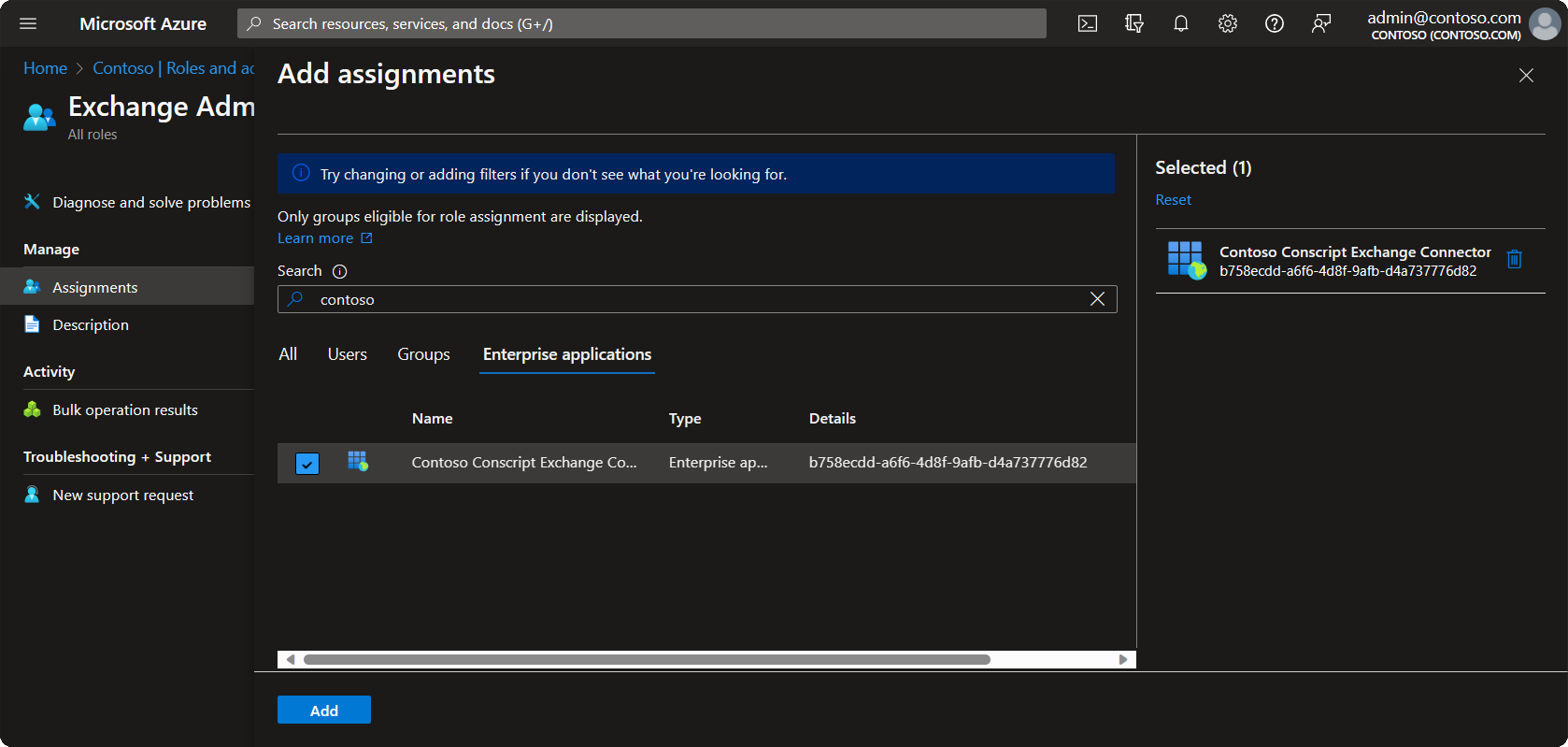This screenshot has height=747, width=1568.
Task: Click the horizontal scrollbar thumb
Action: pyautogui.click(x=647, y=659)
